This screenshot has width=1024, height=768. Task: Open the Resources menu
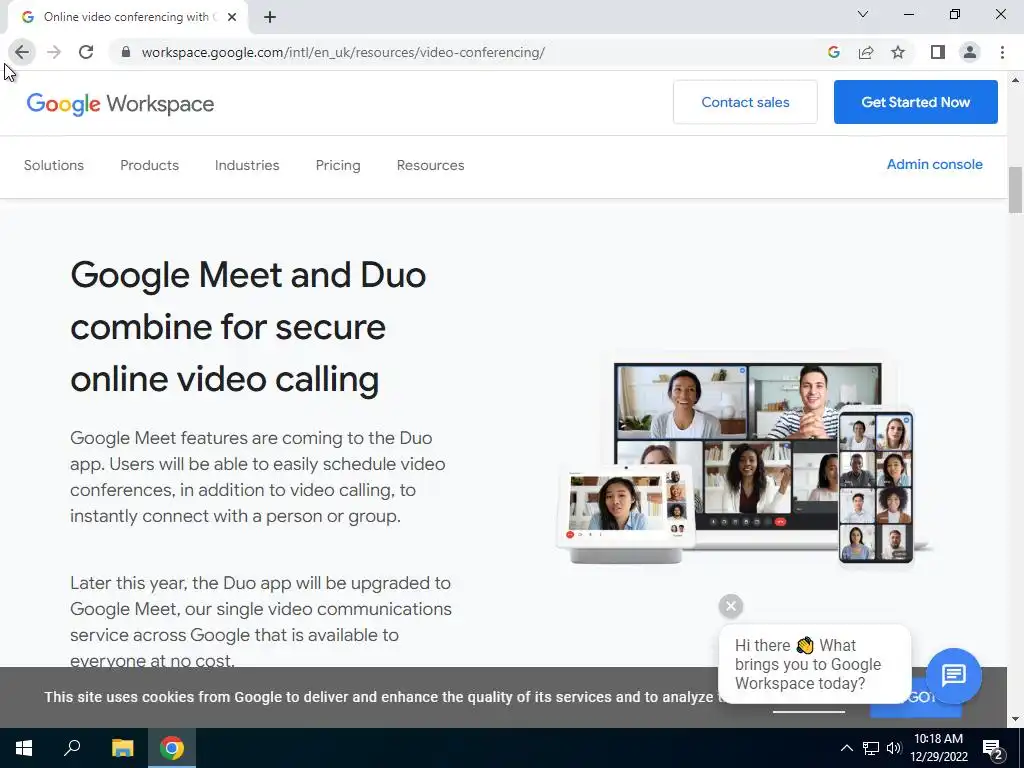[430, 165]
